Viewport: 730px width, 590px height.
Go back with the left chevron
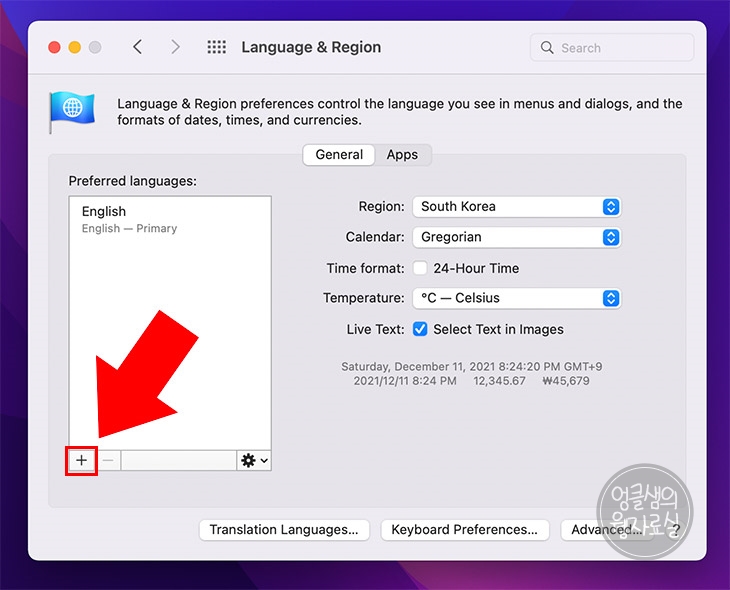coord(137,47)
